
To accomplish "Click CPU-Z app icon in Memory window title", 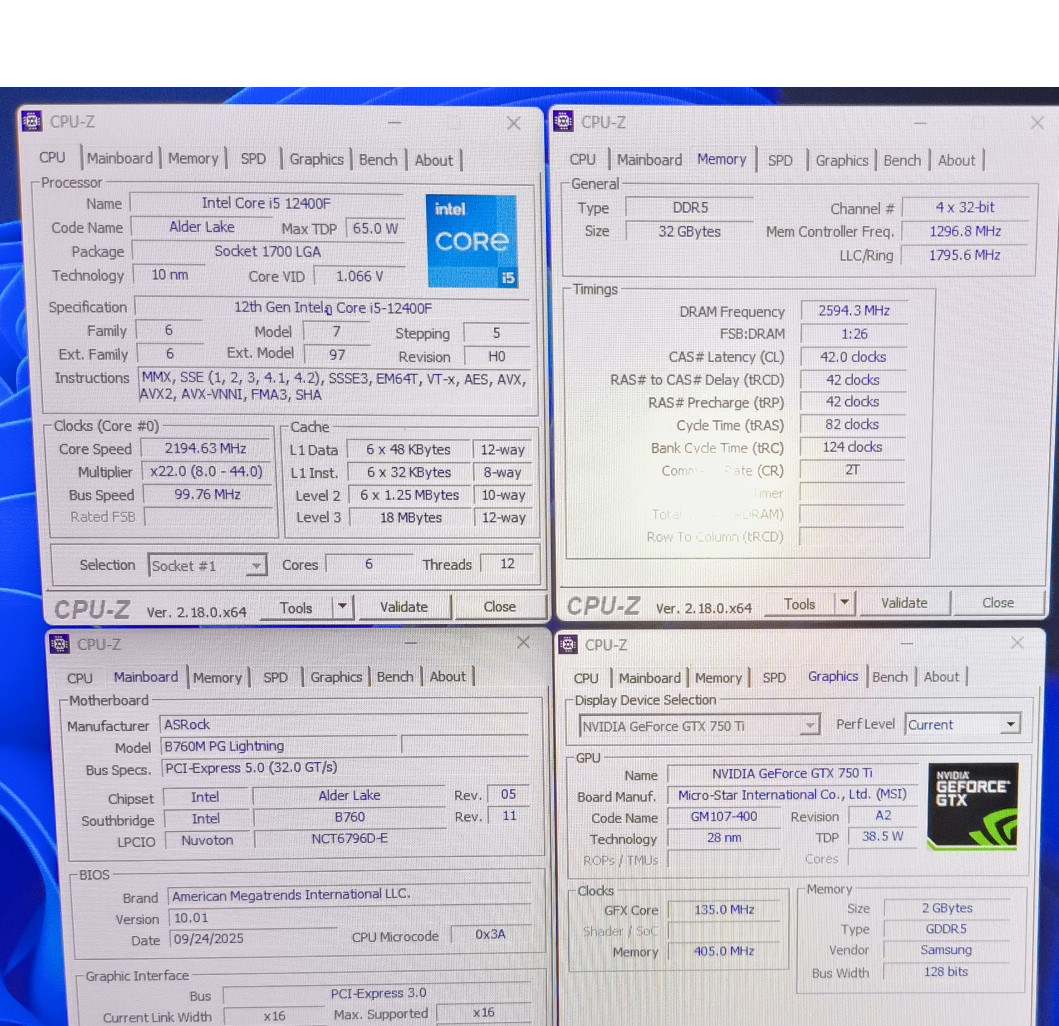I will coord(564,121).
